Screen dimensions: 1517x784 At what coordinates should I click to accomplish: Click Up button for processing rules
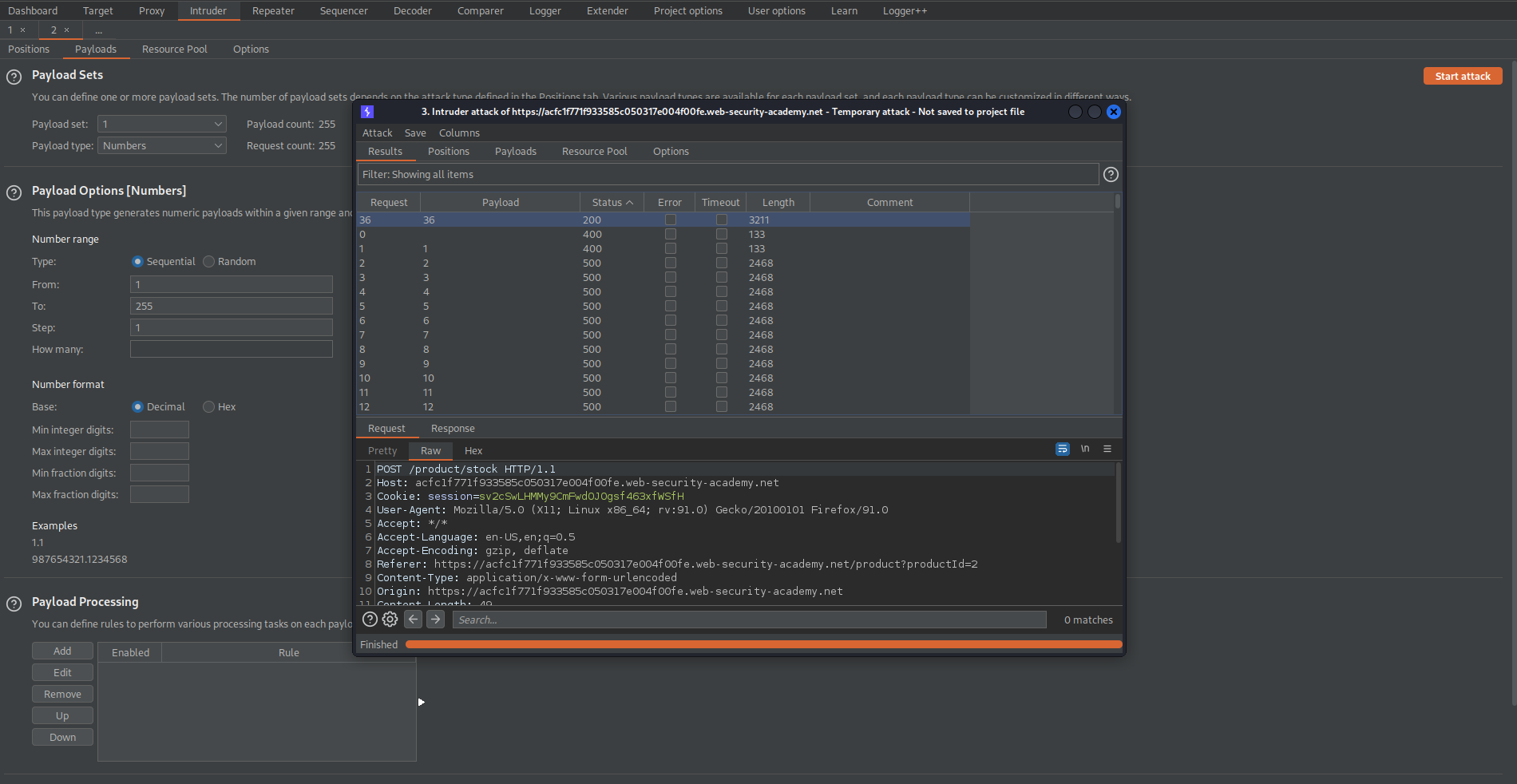(62, 715)
